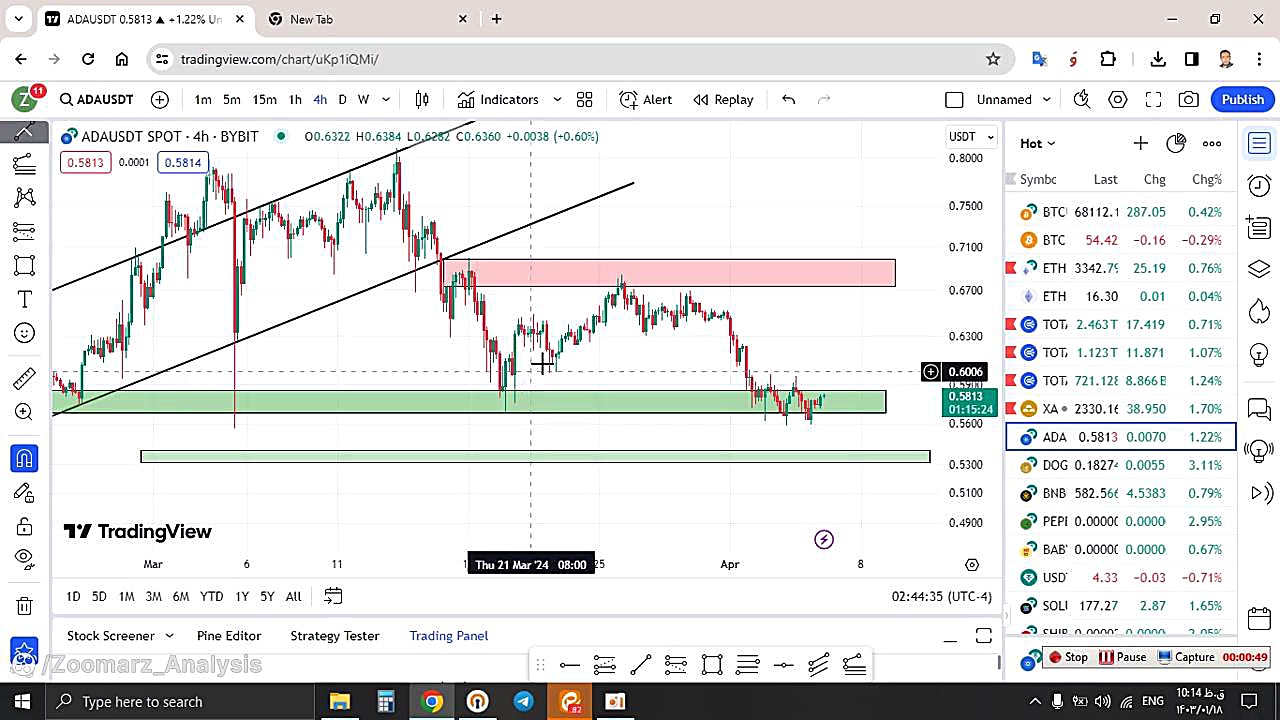Open the indicator templates grid icon
Image resolution: width=1280 pixels, height=720 pixels.
(x=584, y=99)
